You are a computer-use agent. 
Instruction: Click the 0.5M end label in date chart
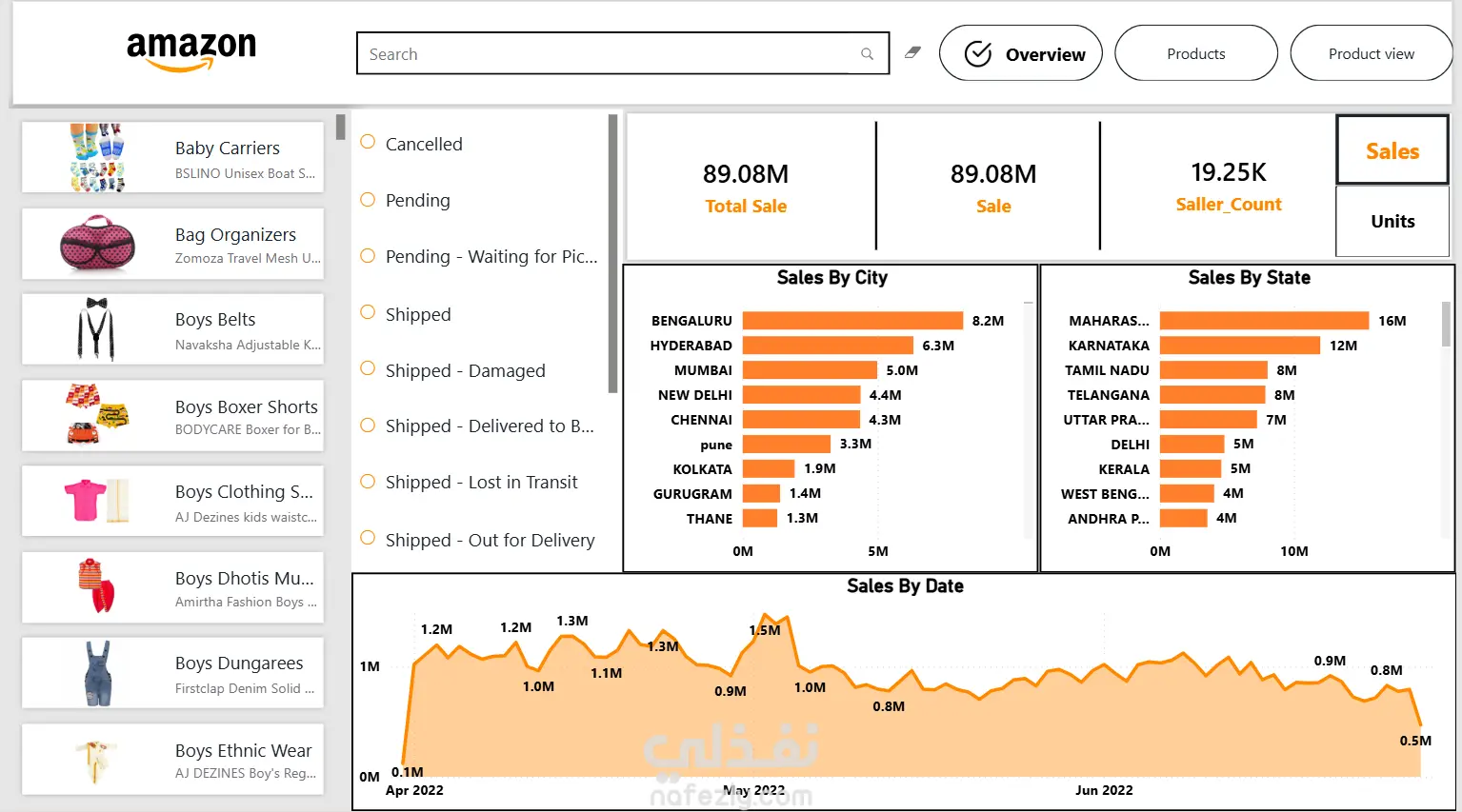[x=1415, y=741]
